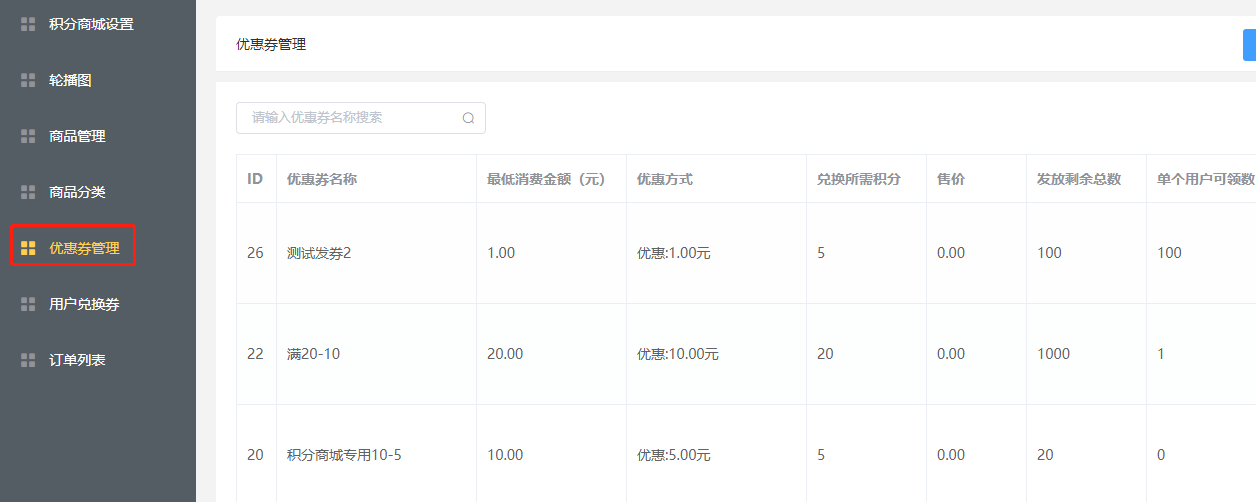Click the grid icon beside 商品分类
This screenshot has width=1256, height=502.
[28, 192]
